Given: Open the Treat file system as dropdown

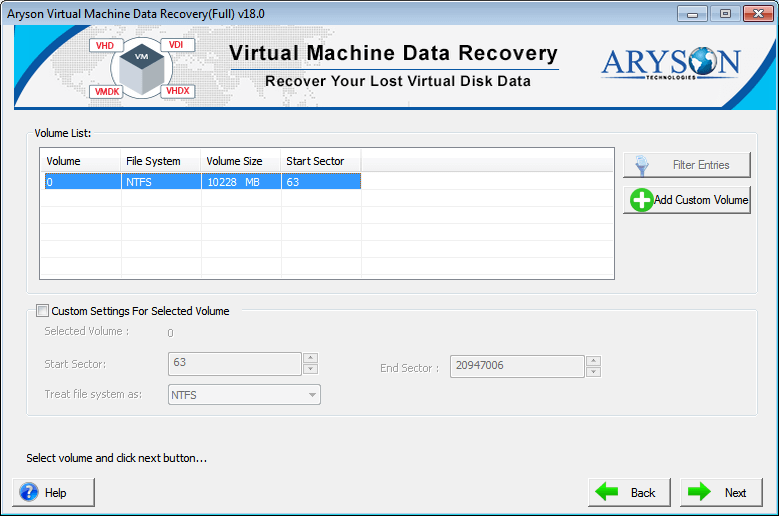Looking at the screenshot, I should point(244,395).
